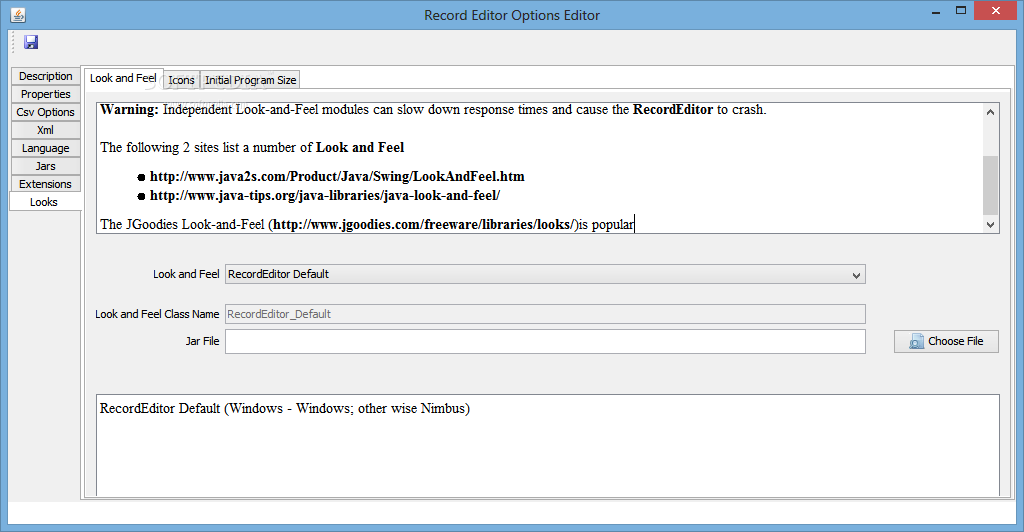This screenshot has height=532, width=1024.
Task: Open the Jars side tab
Action: (x=46, y=166)
